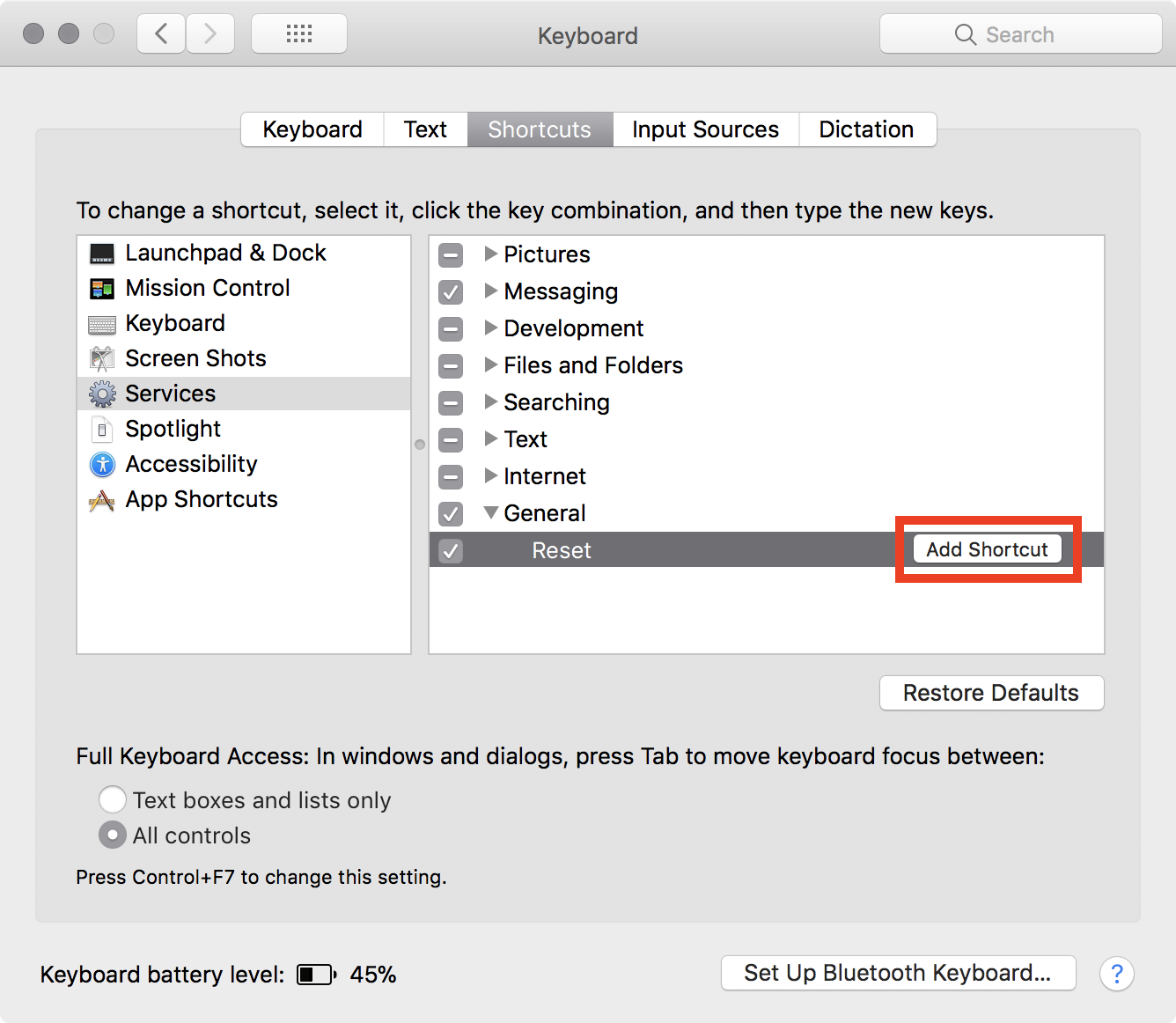This screenshot has height=1023, width=1176.
Task: Click the Screen Shots scissors icon
Action: (x=102, y=359)
